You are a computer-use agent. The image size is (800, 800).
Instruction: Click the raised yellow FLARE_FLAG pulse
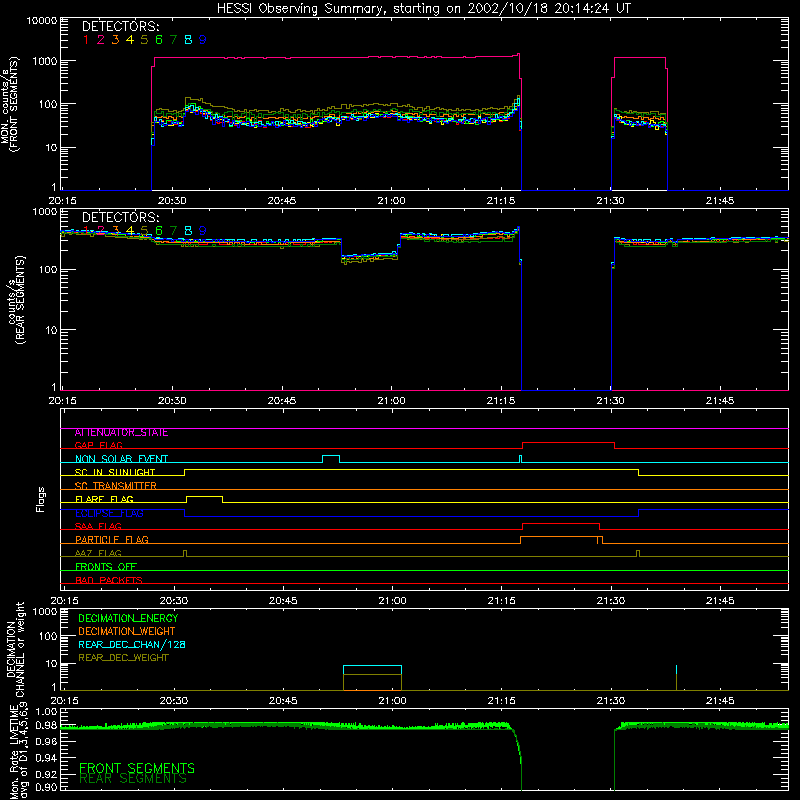205,497
